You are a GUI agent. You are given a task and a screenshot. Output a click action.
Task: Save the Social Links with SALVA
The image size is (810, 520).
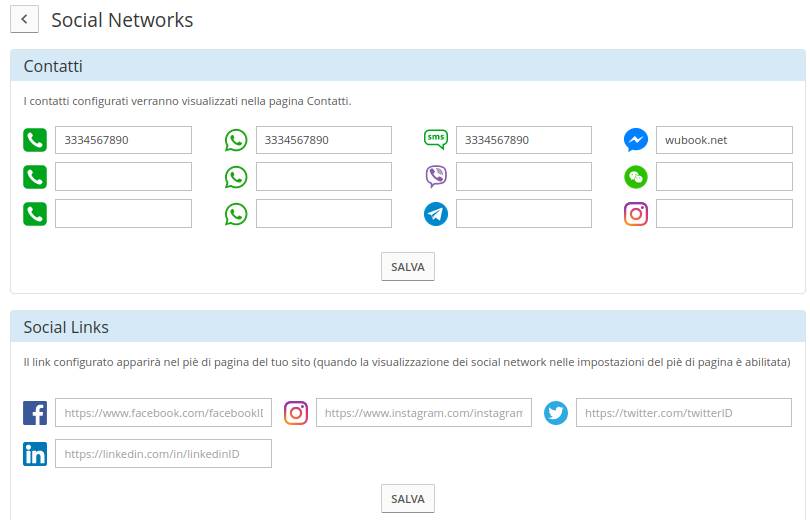pyautogui.click(x=408, y=498)
